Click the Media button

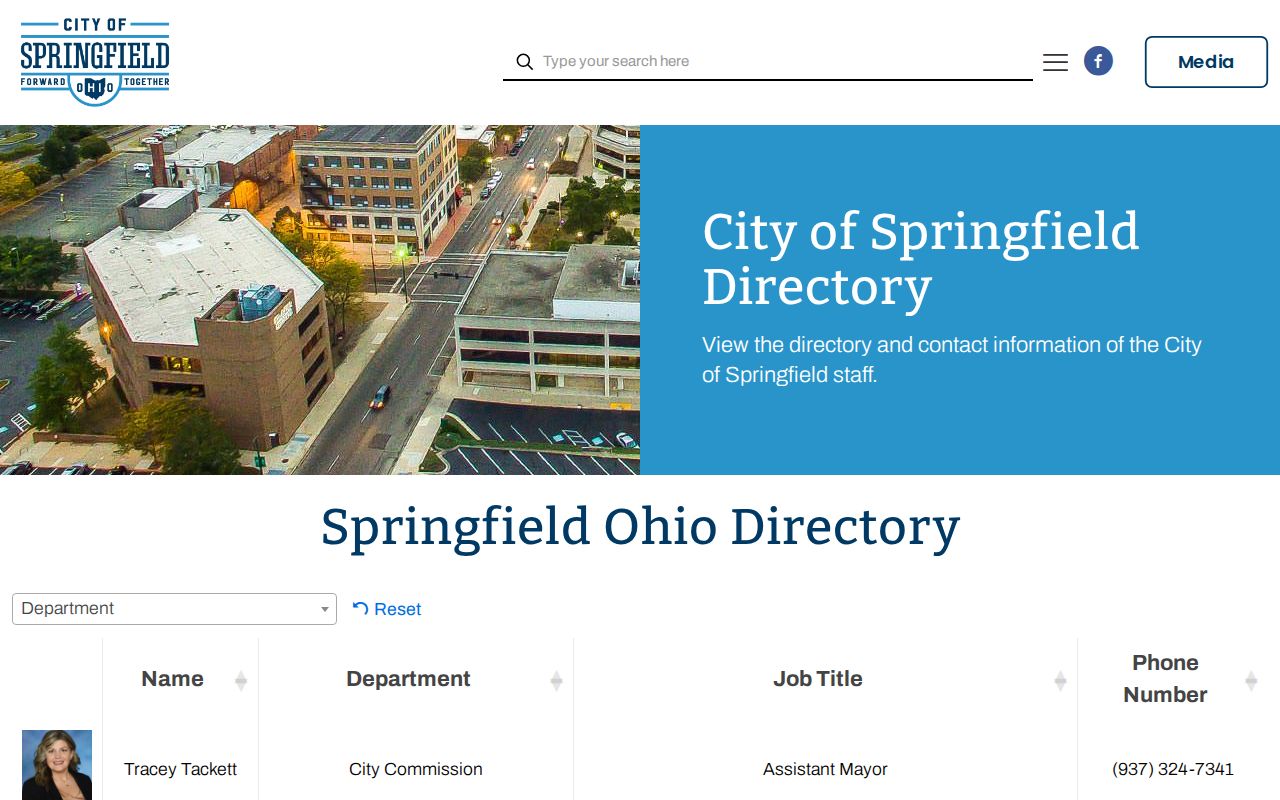click(x=1206, y=62)
